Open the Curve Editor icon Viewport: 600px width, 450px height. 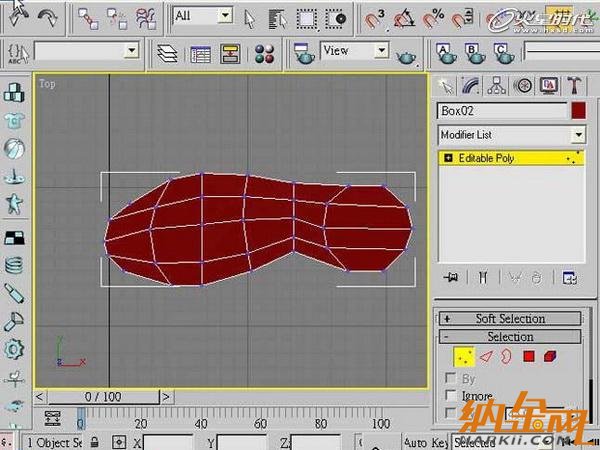click(201, 54)
